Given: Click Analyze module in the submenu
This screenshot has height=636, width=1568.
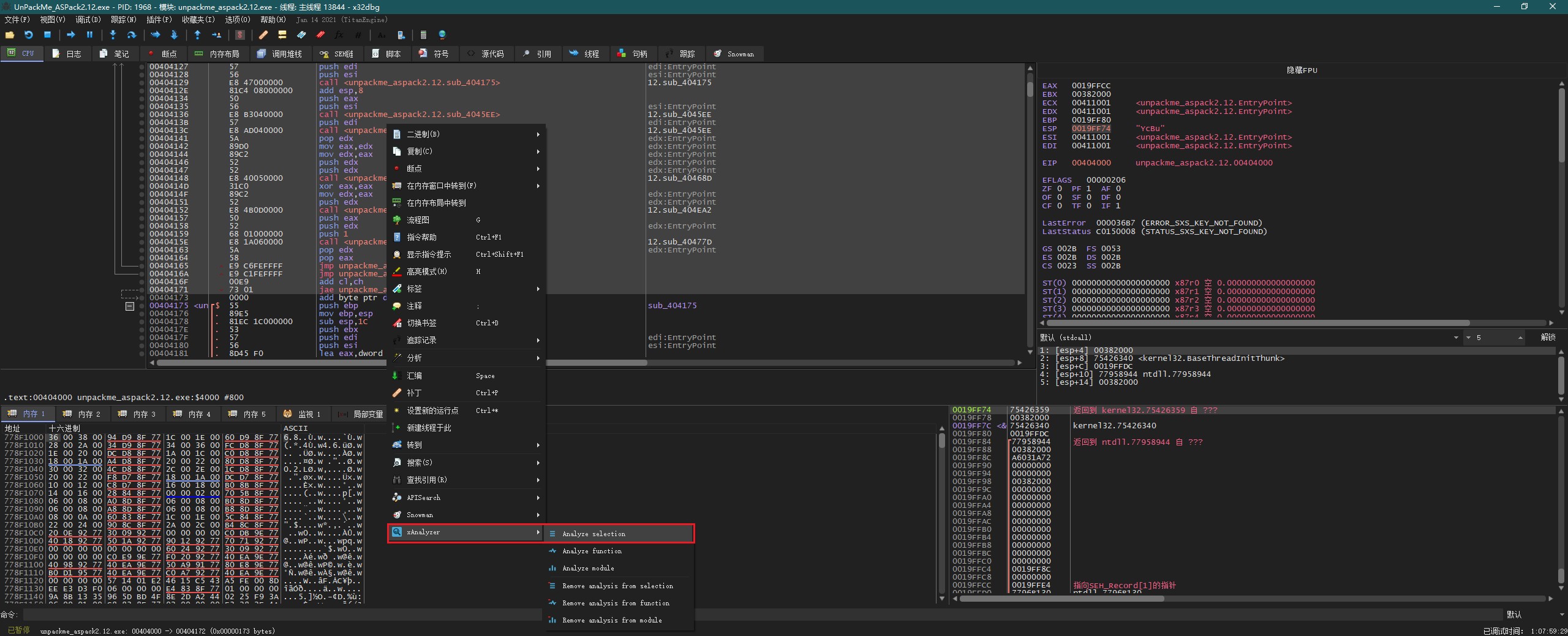Looking at the screenshot, I should [588, 568].
